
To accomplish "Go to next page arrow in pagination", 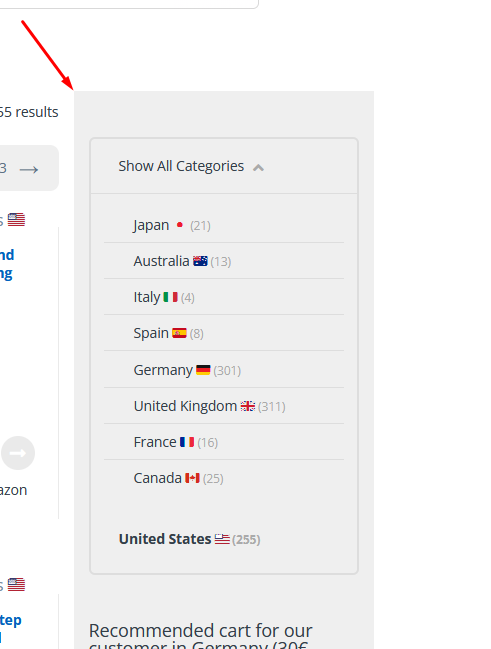I will 29,169.
